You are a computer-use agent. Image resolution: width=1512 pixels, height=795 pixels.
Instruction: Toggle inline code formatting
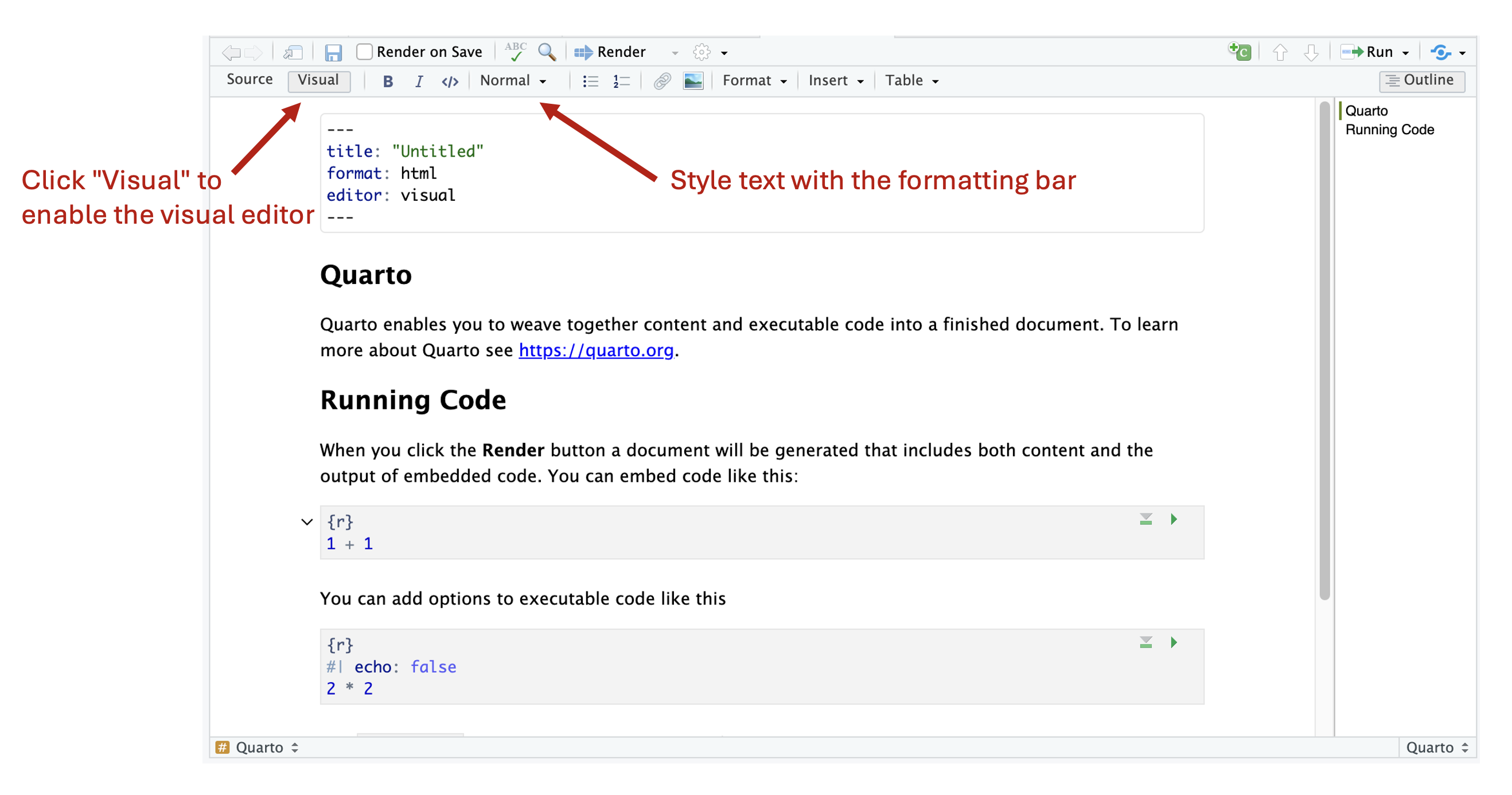point(450,81)
